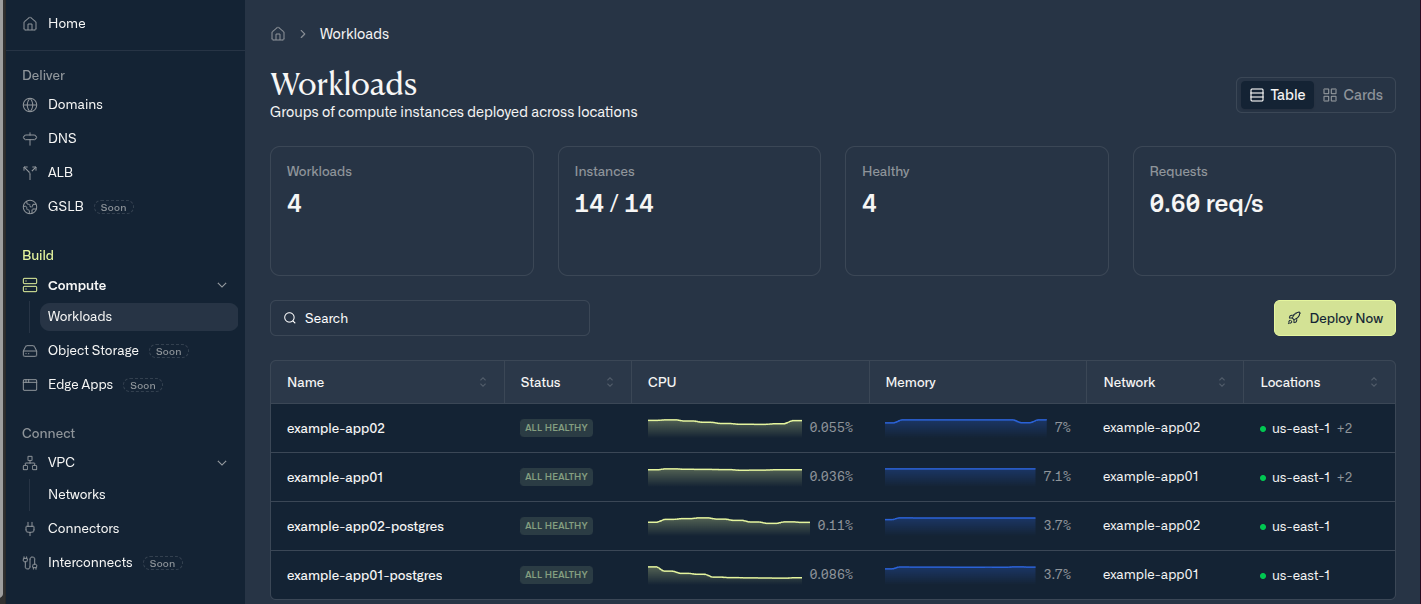The image size is (1421, 604).
Task: Open the example-app02-postgres workload
Action: (365, 526)
